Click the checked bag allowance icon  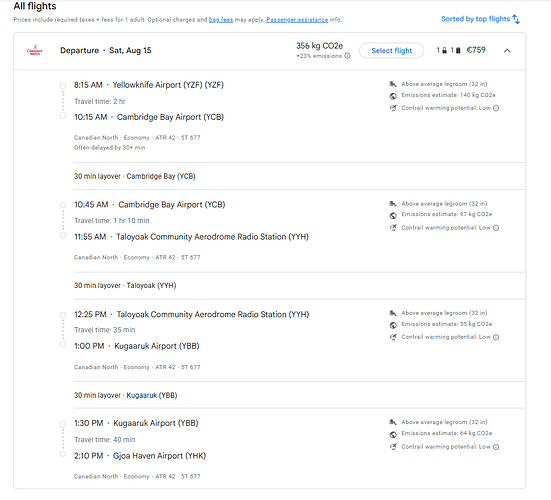458,51
